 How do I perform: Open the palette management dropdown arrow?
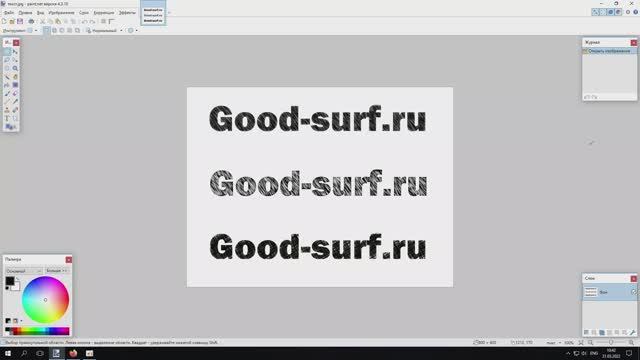(22, 321)
